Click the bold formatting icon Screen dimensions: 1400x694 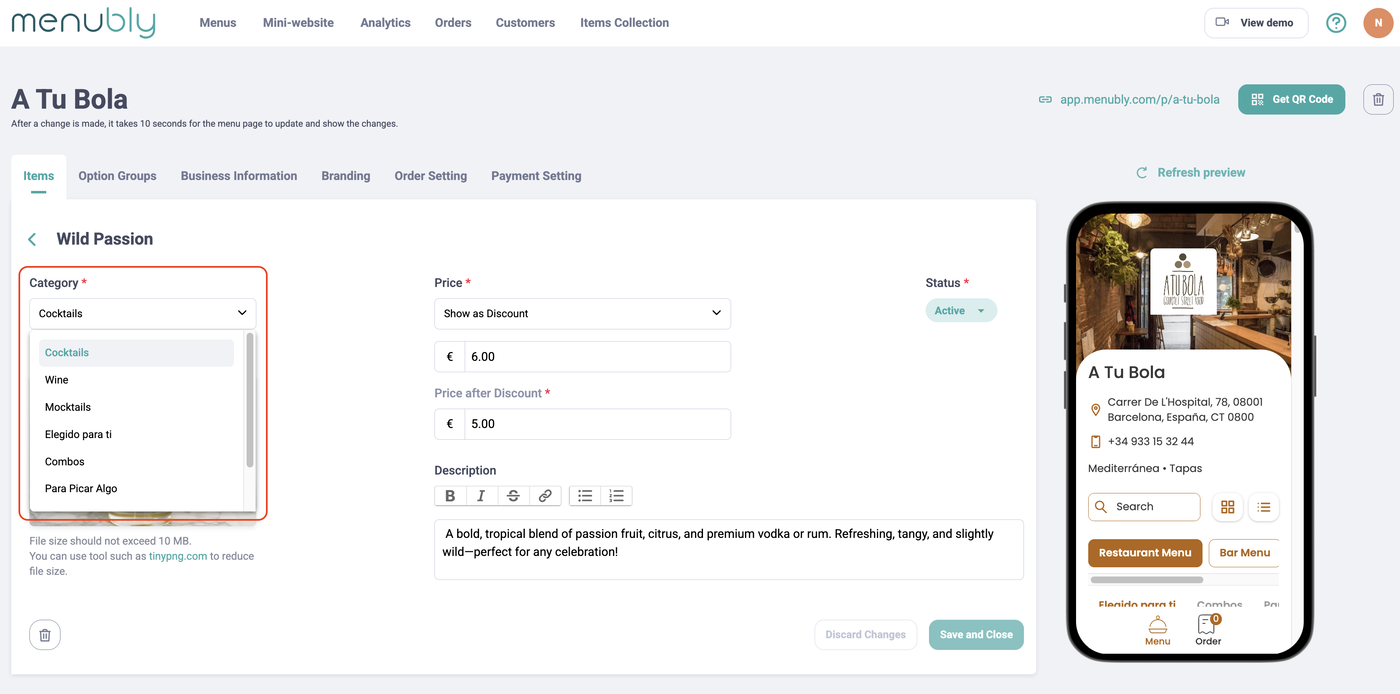pyautogui.click(x=450, y=496)
